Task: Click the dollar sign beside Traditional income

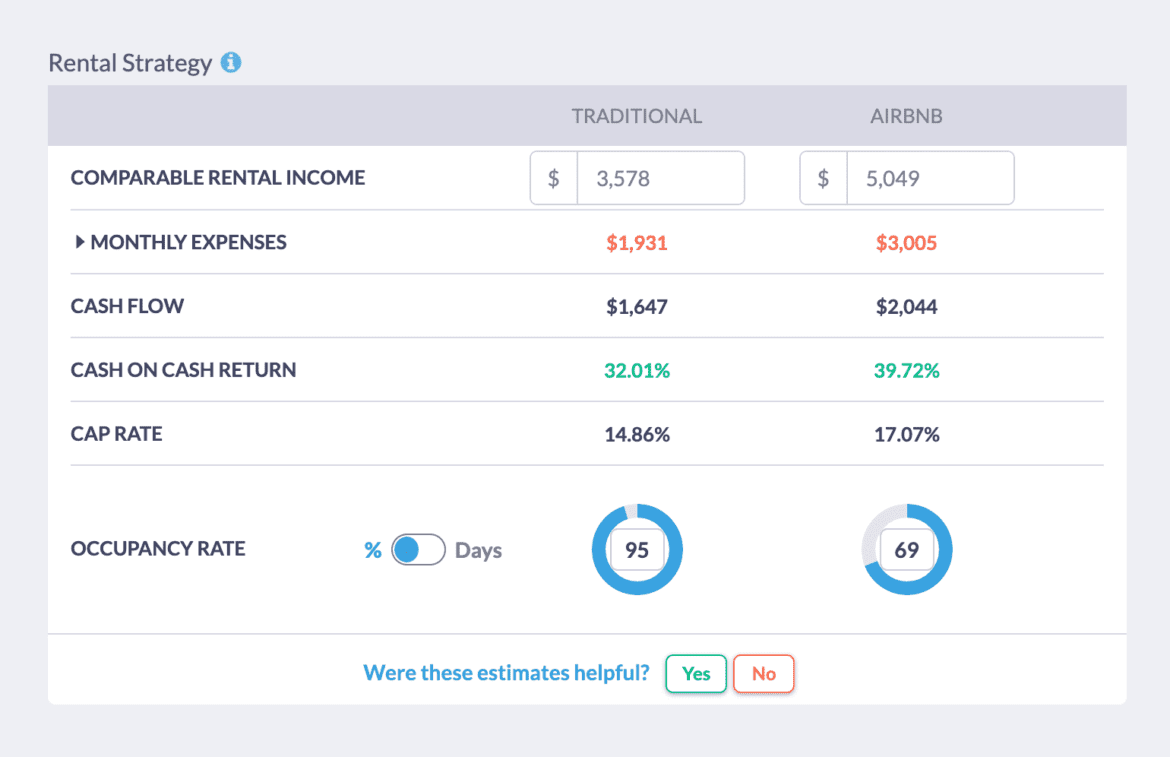Action: tap(554, 177)
